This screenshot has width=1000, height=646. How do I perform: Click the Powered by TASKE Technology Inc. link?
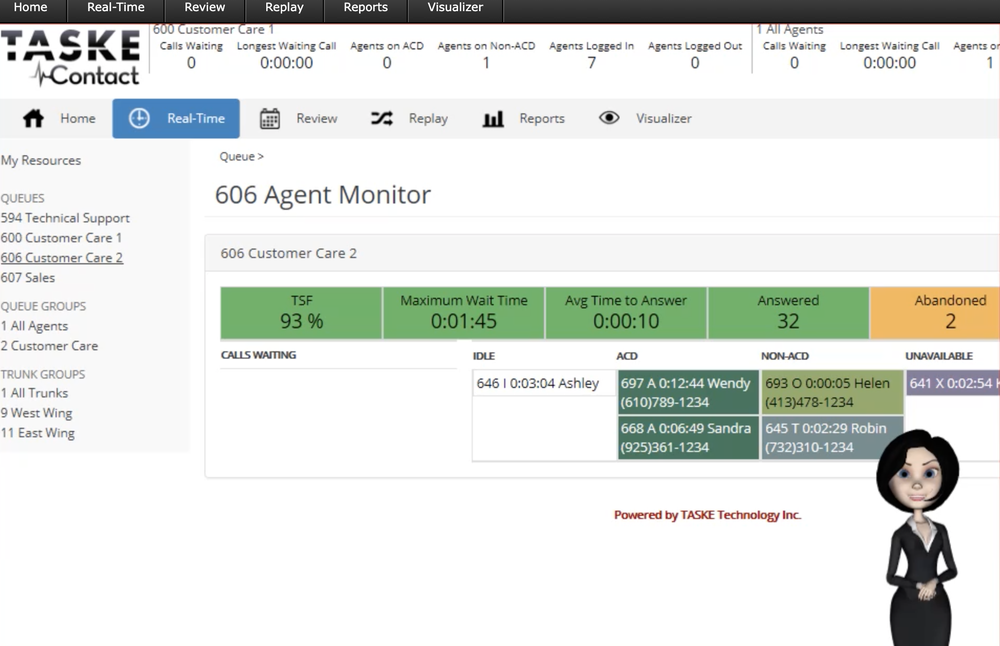[707, 515]
